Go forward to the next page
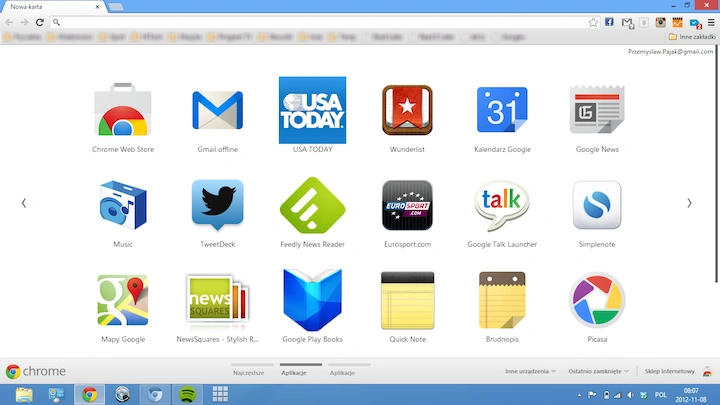 24,22
